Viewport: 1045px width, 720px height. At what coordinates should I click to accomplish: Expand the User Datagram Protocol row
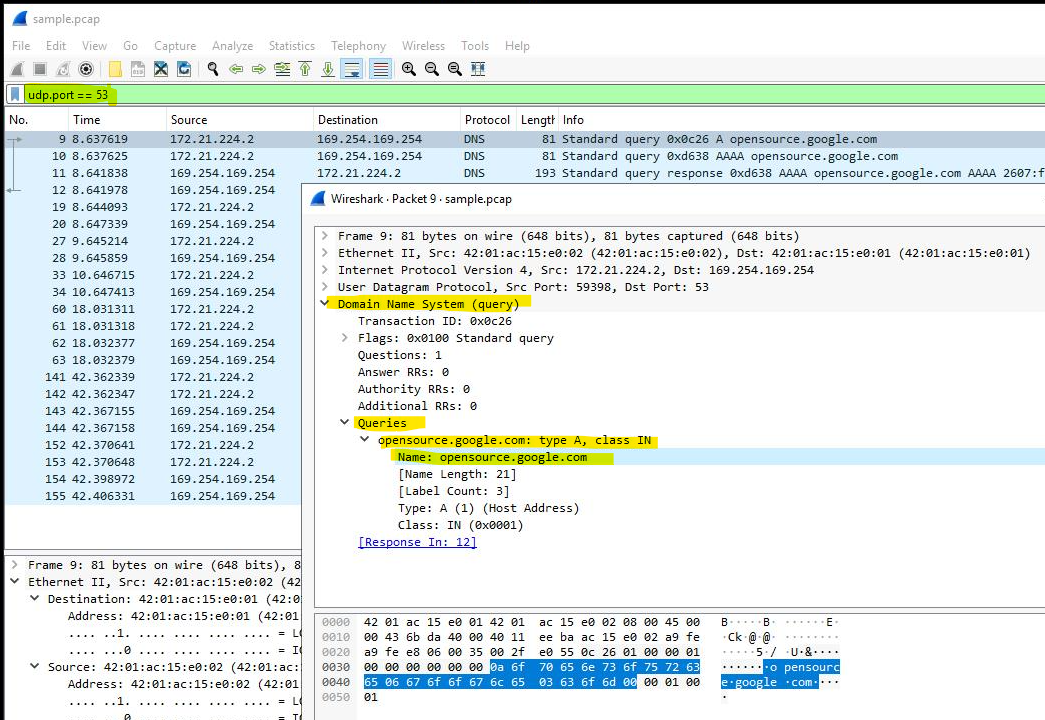[x=325, y=287]
